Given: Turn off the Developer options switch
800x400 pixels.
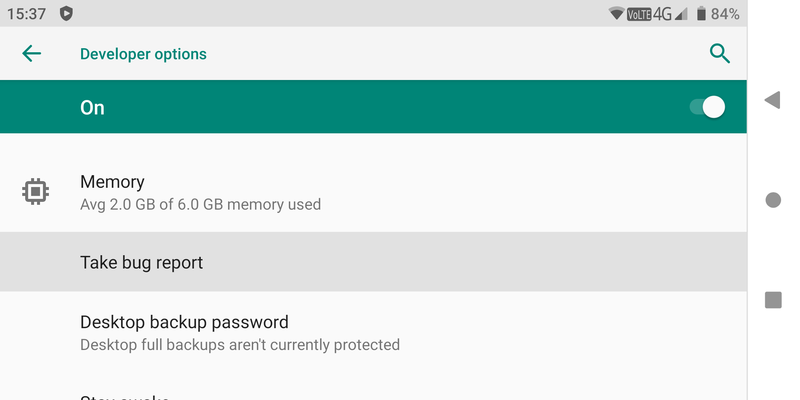Looking at the screenshot, I should pos(707,107).
